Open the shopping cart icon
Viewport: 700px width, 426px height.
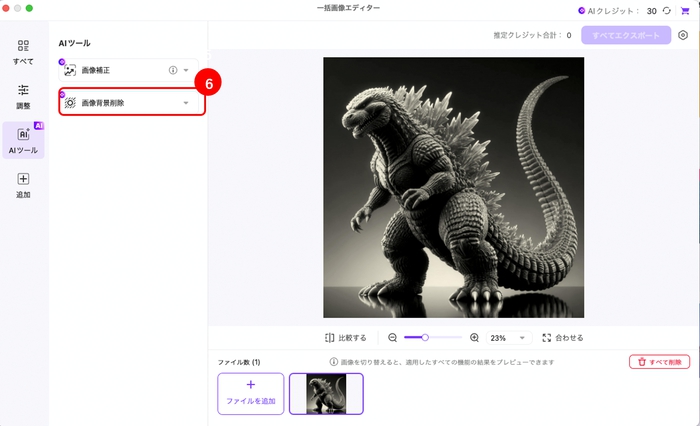pos(685,11)
